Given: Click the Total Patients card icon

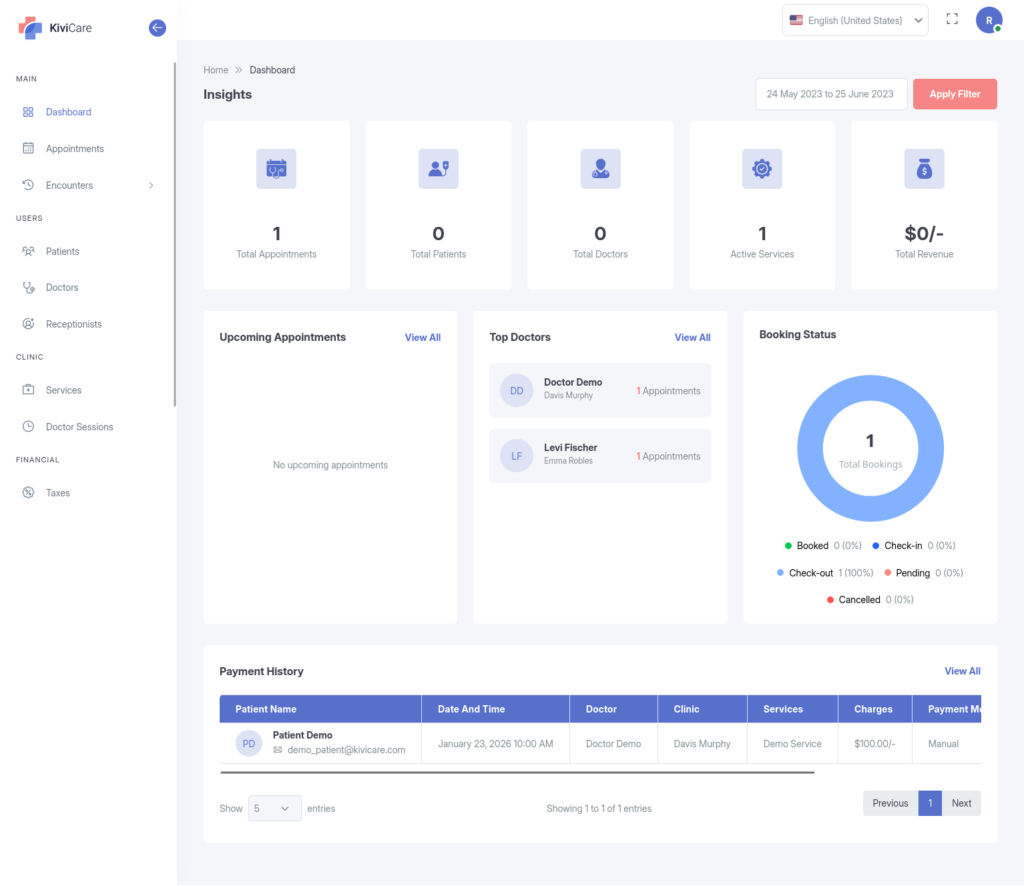Looking at the screenshot, I should [438, 169].
